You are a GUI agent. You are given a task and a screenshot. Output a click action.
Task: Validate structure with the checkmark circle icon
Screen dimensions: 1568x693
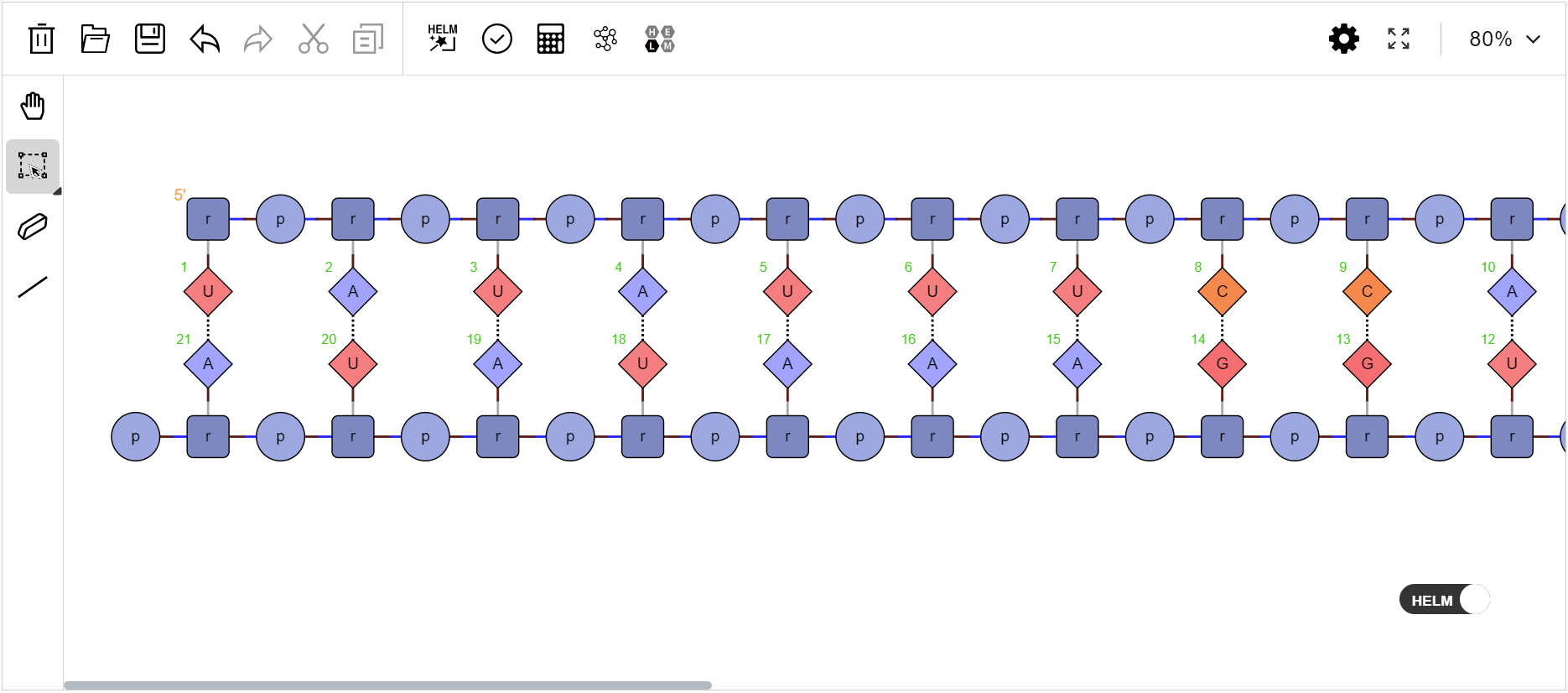(x=497, y=39)
